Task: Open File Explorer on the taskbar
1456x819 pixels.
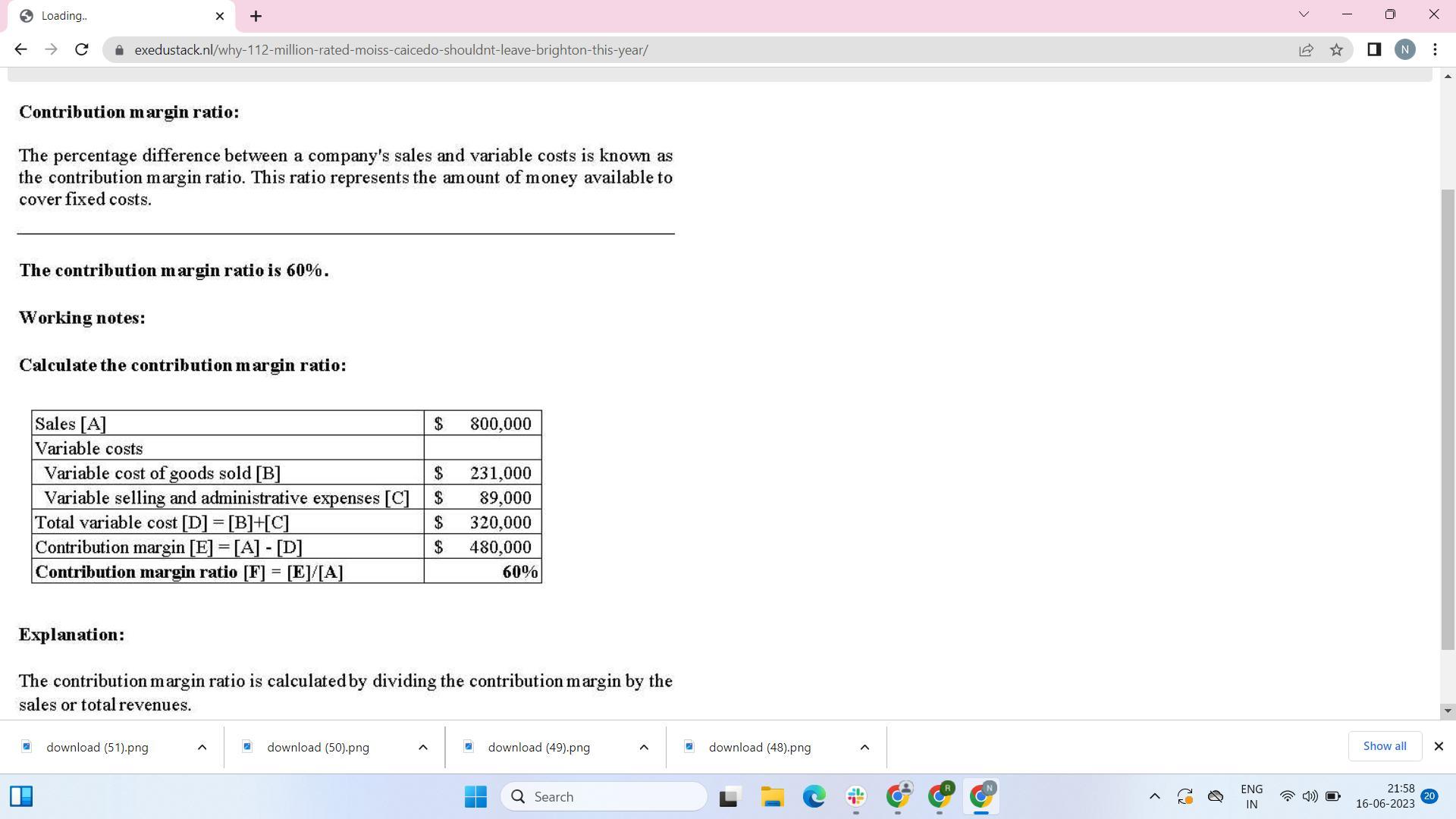Action: click(771, 797)
